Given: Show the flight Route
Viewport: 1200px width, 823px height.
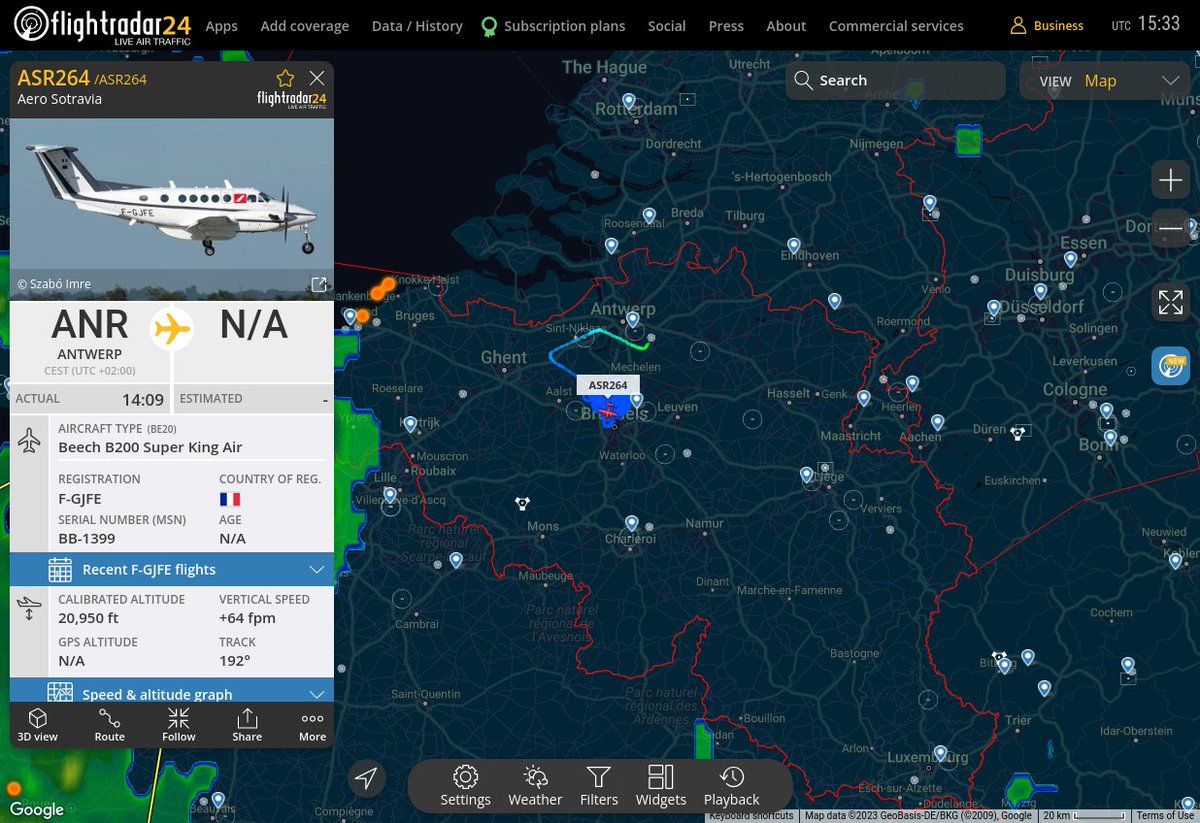Looking at the screenshot, I should (x=110, y=725).
